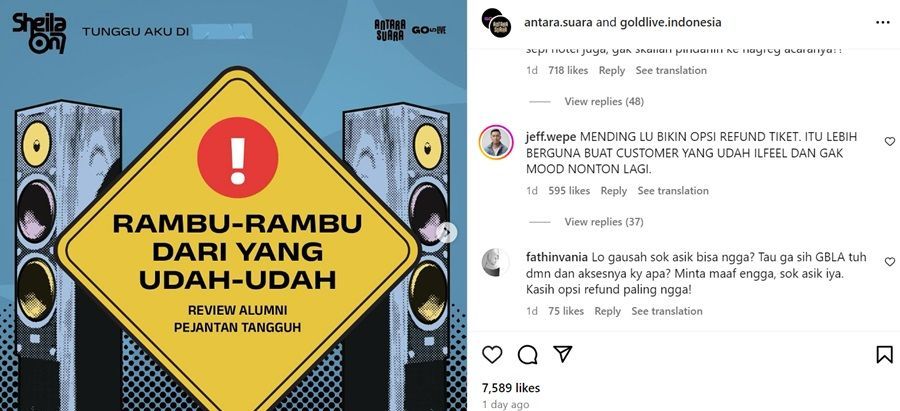900x411 pixels.
Task: Open fathinvania avatar
Action: point(496,262)
